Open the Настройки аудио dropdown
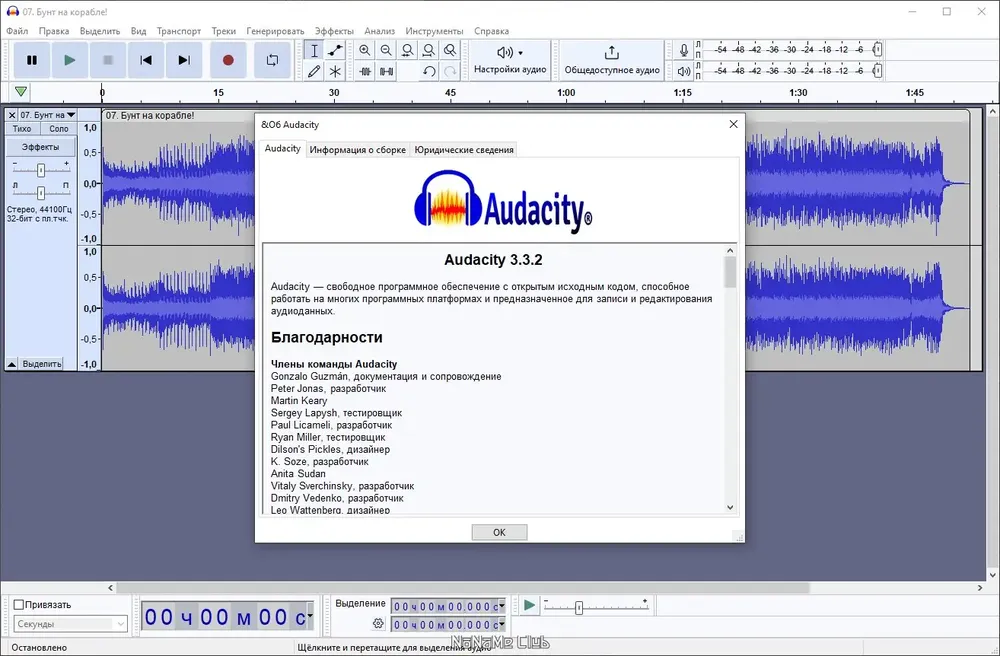This screenshot has width=1000, height=656. coord(510,60)
